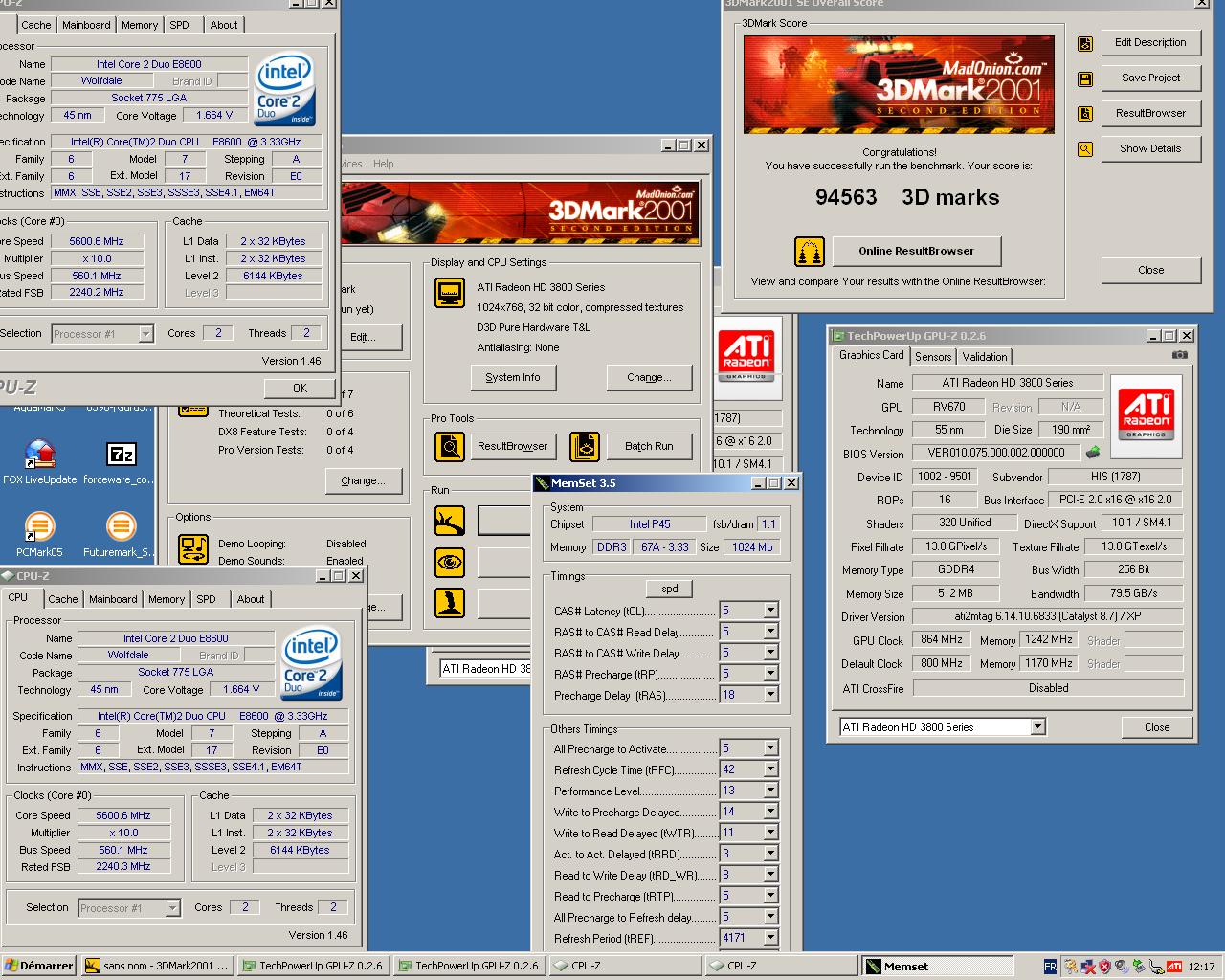Open FOX LiveUpdate desktop icon
The image size is (1225, 980).
click(x=40, y=462)
